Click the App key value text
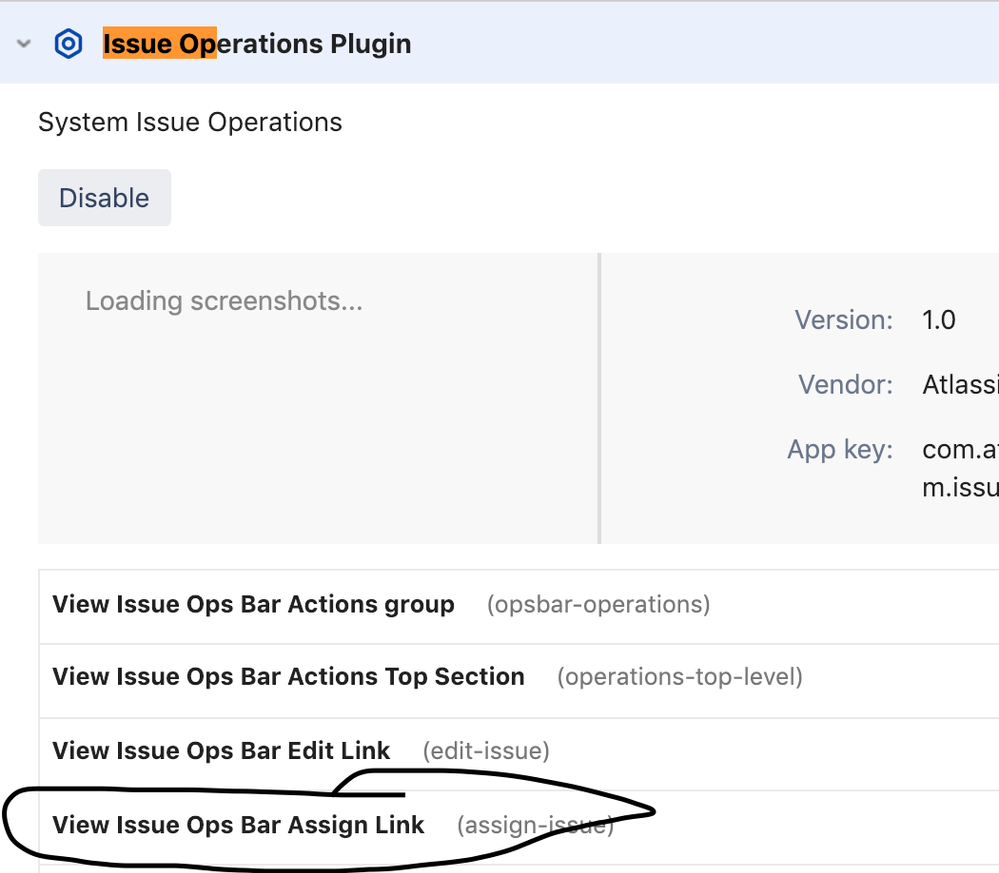 click(x=960, y=468)
